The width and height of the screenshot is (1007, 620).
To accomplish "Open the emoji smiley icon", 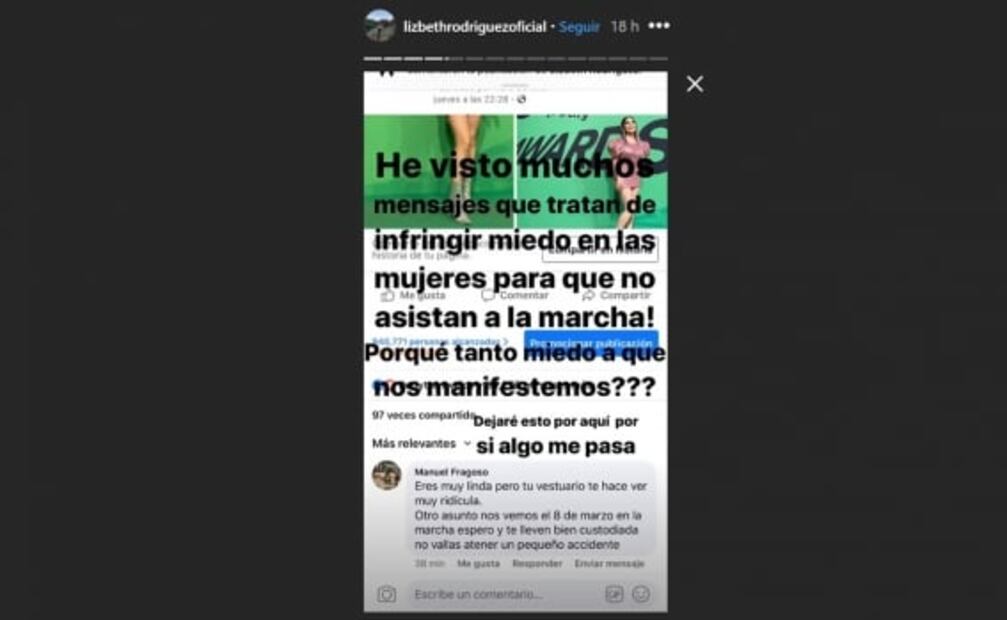I will tap(640, 594).
